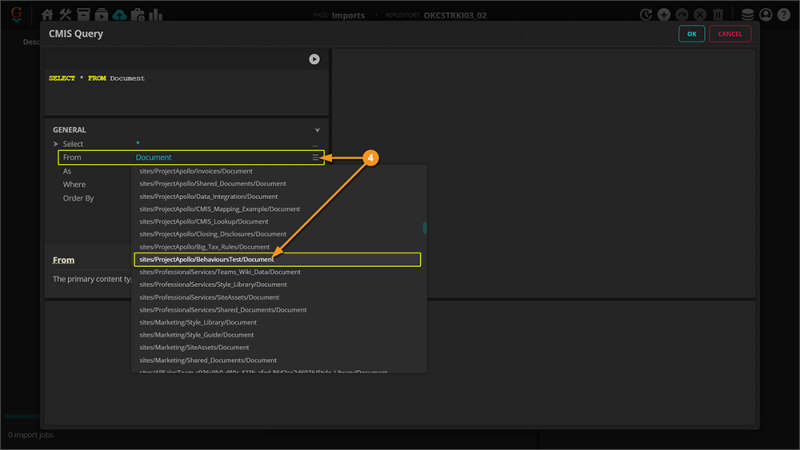800x450 pixels.
Task: Click repository name OKCSTRKI03_02
Action: coord(455,15)
